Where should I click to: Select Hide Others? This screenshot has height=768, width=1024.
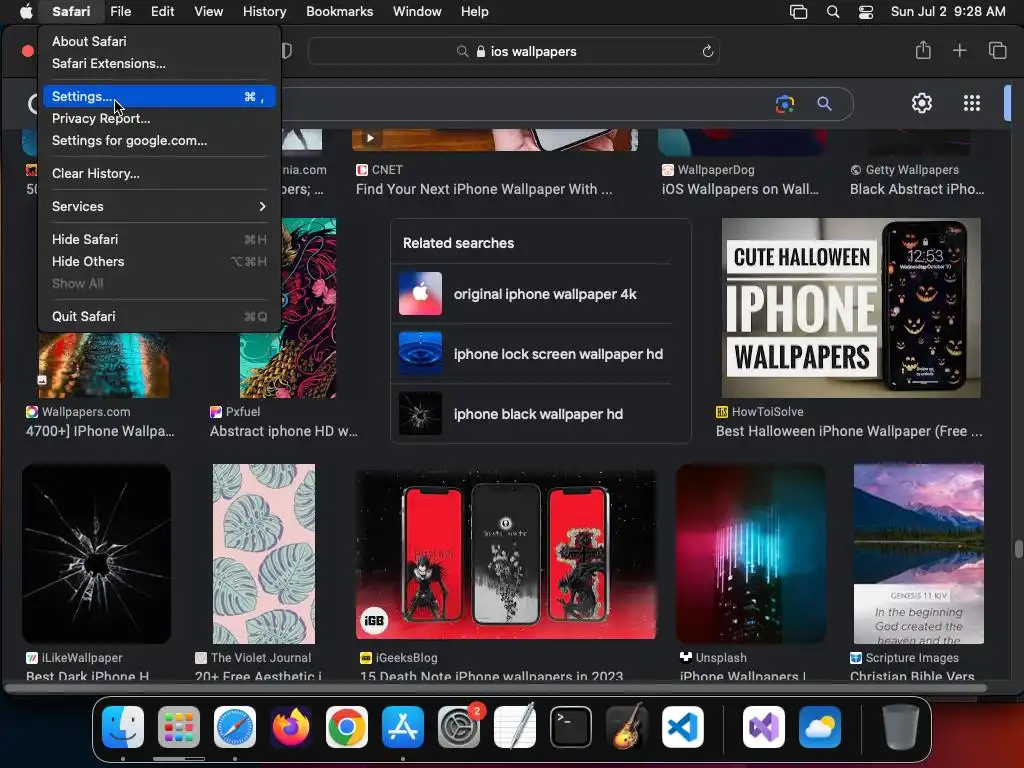159,261
